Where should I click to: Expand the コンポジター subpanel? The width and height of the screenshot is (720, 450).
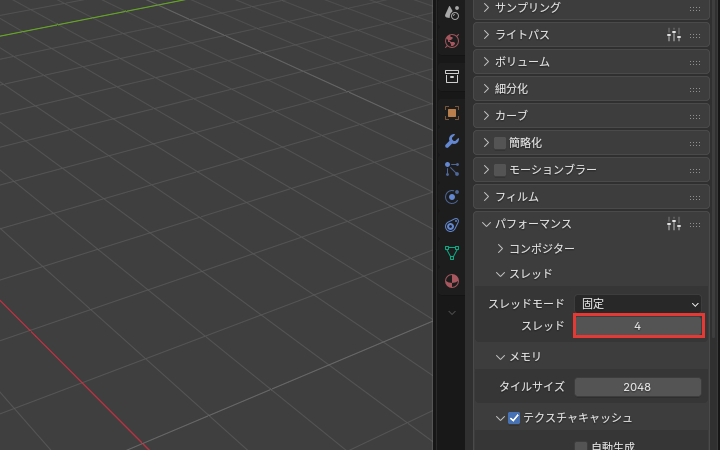coord(501,248)
